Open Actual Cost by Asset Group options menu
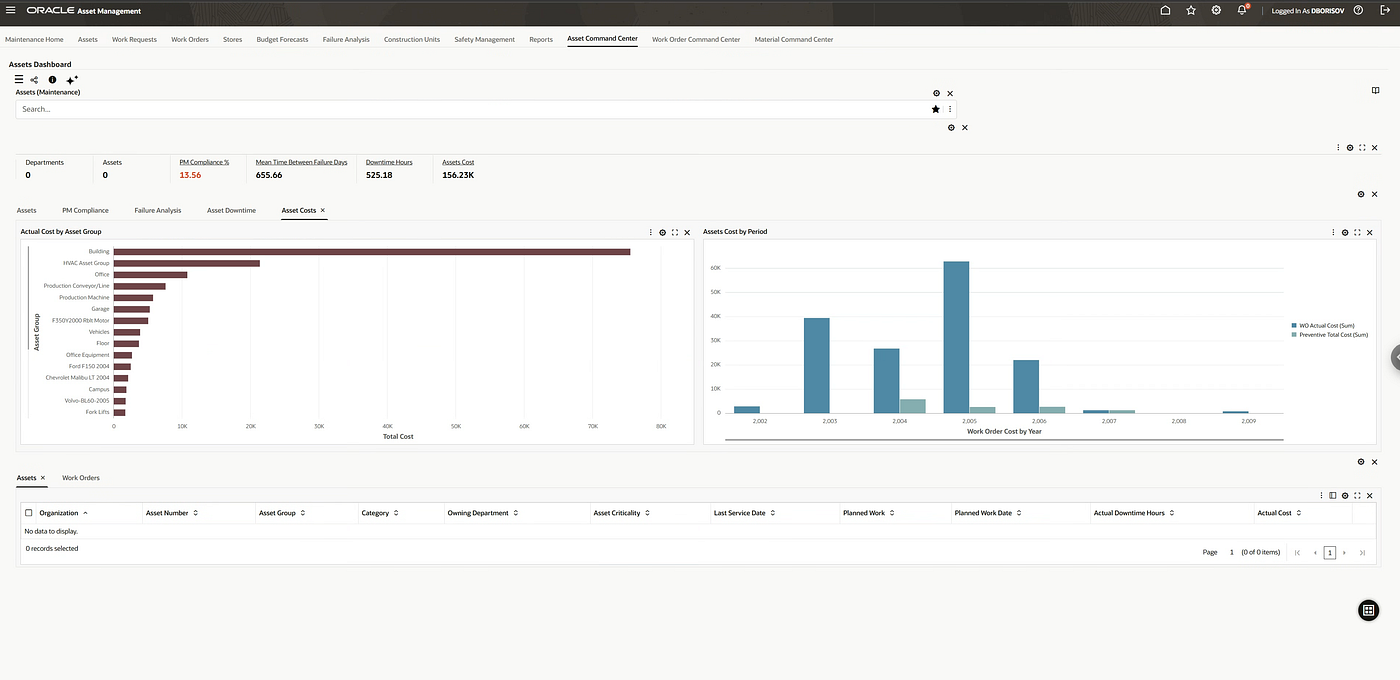Viewport: 1400px width, 680px height. [650, 232]
